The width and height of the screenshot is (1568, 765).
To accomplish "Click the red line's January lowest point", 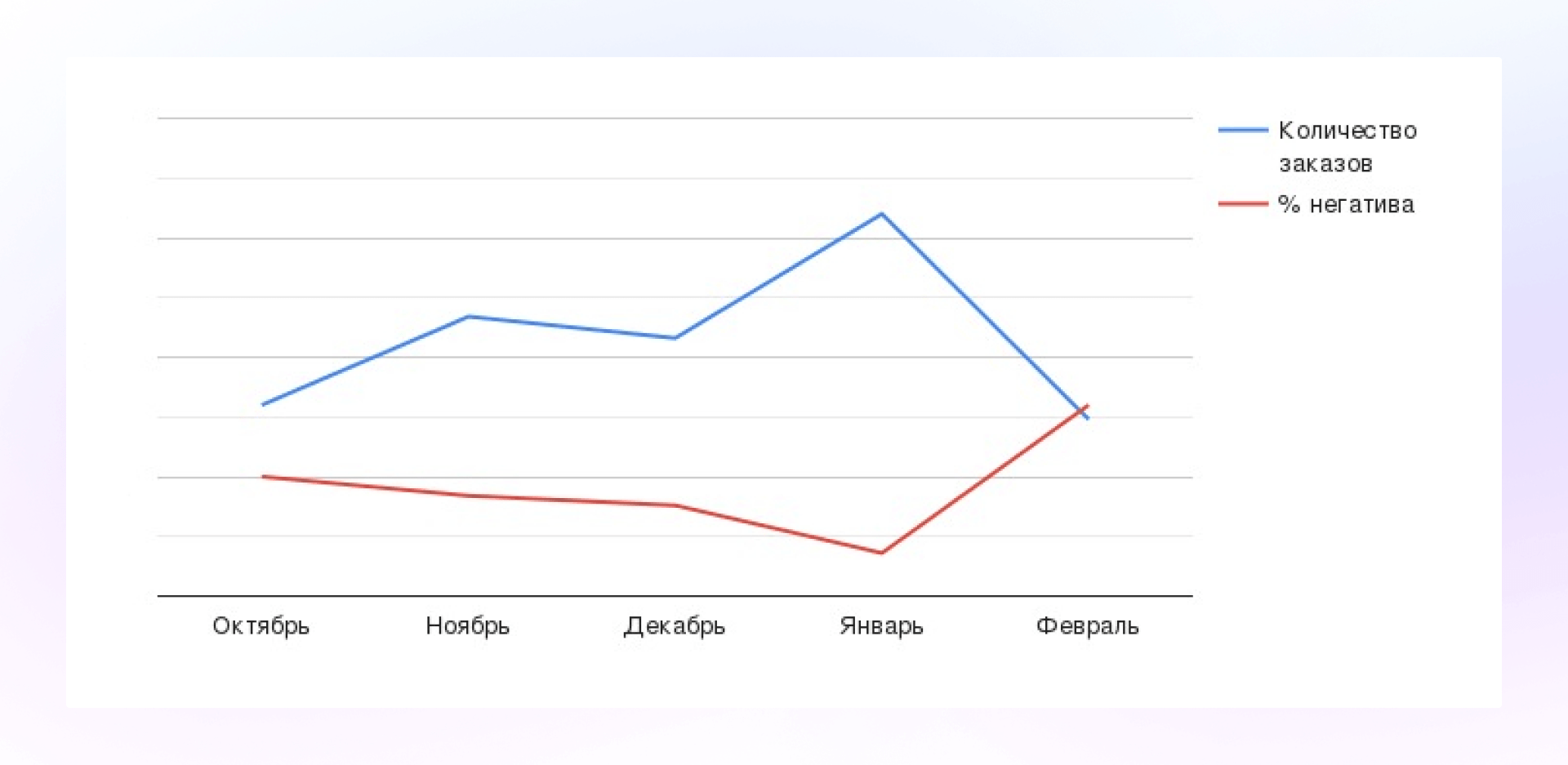I will click(x=882, y=553).
